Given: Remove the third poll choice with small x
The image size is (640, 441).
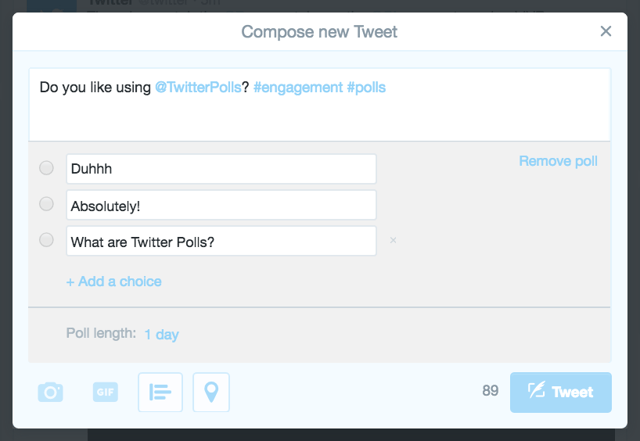Looking at the screenshot, I should point(393,240).
